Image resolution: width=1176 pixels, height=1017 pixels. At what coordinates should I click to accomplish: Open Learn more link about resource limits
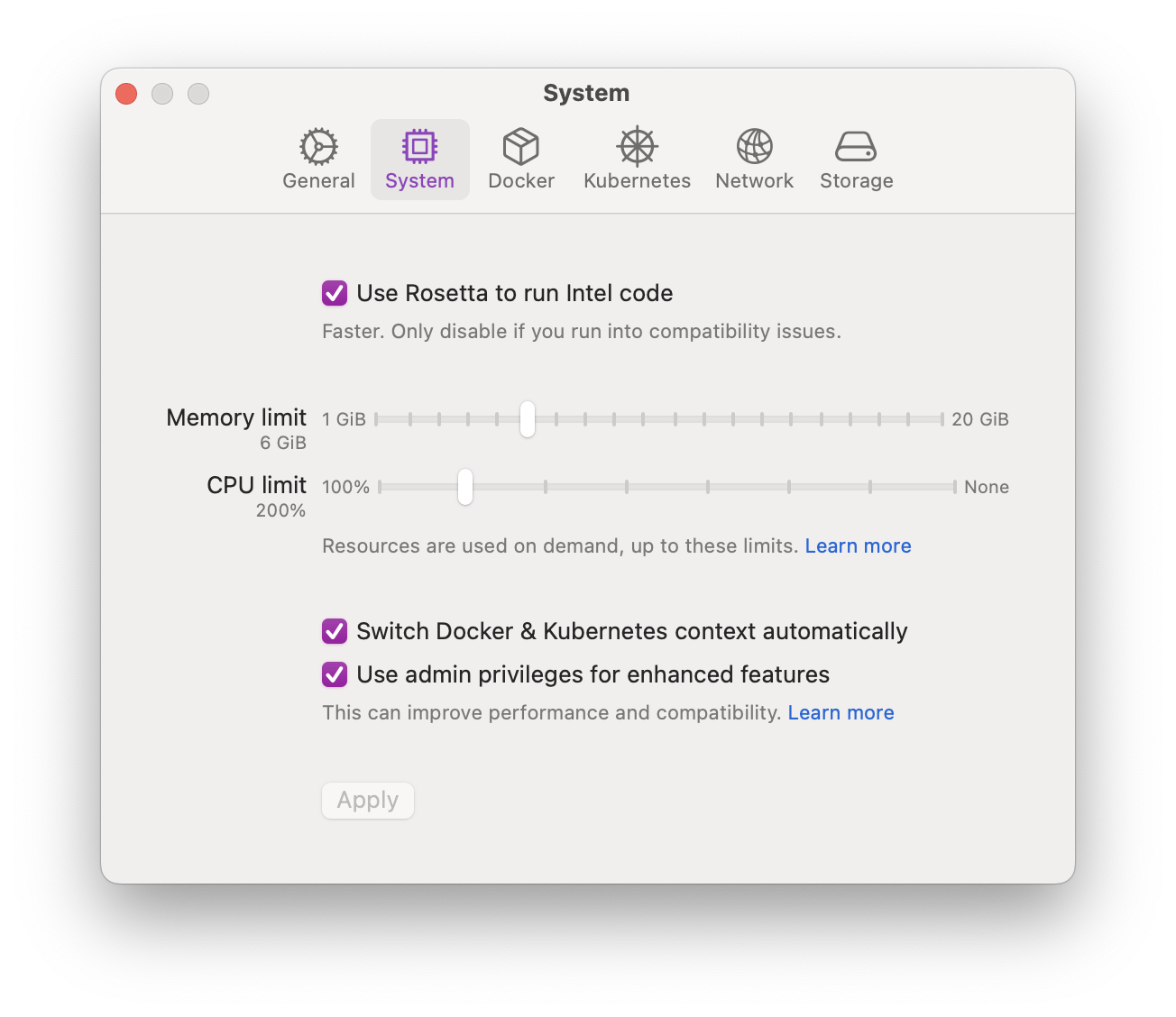(858, 546)
